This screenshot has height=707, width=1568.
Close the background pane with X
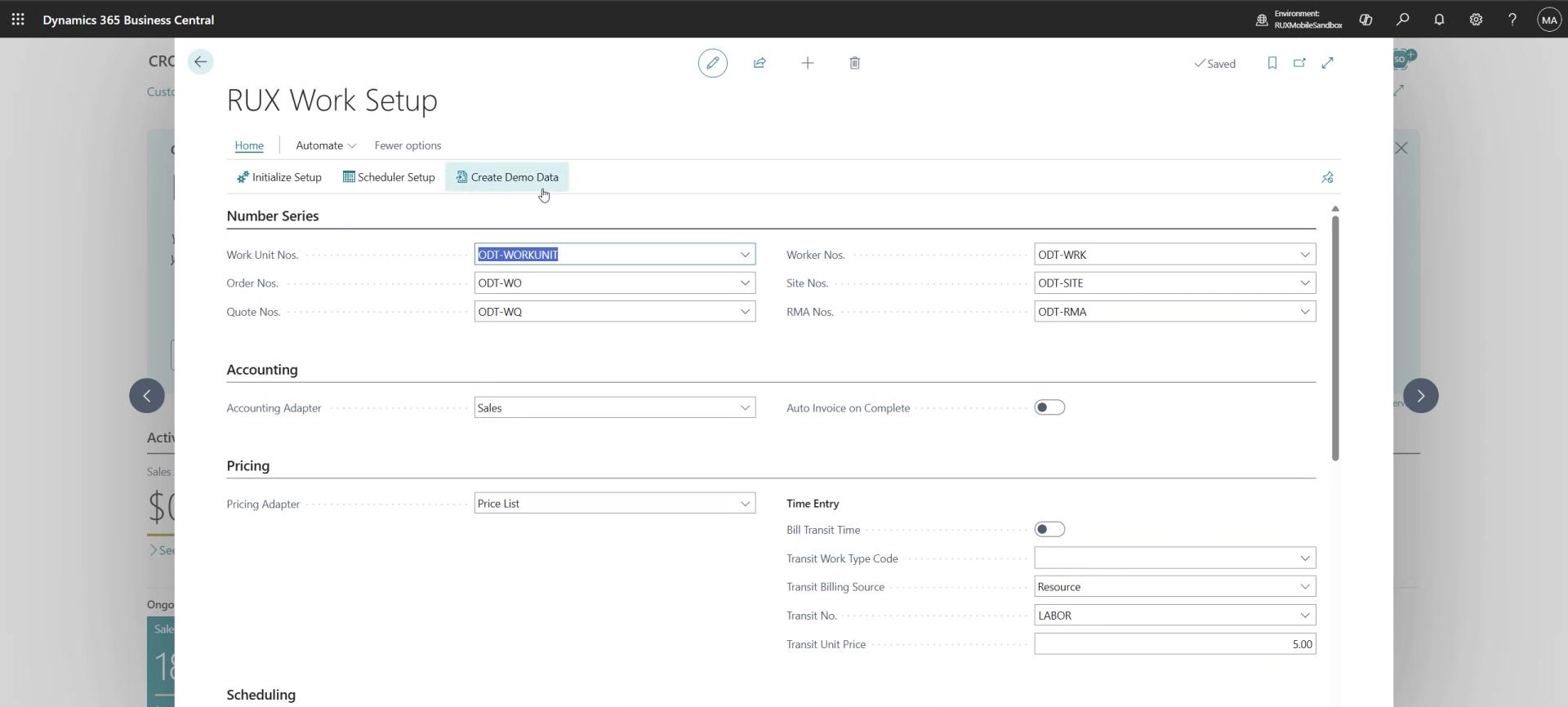[x=1401, y=148]
